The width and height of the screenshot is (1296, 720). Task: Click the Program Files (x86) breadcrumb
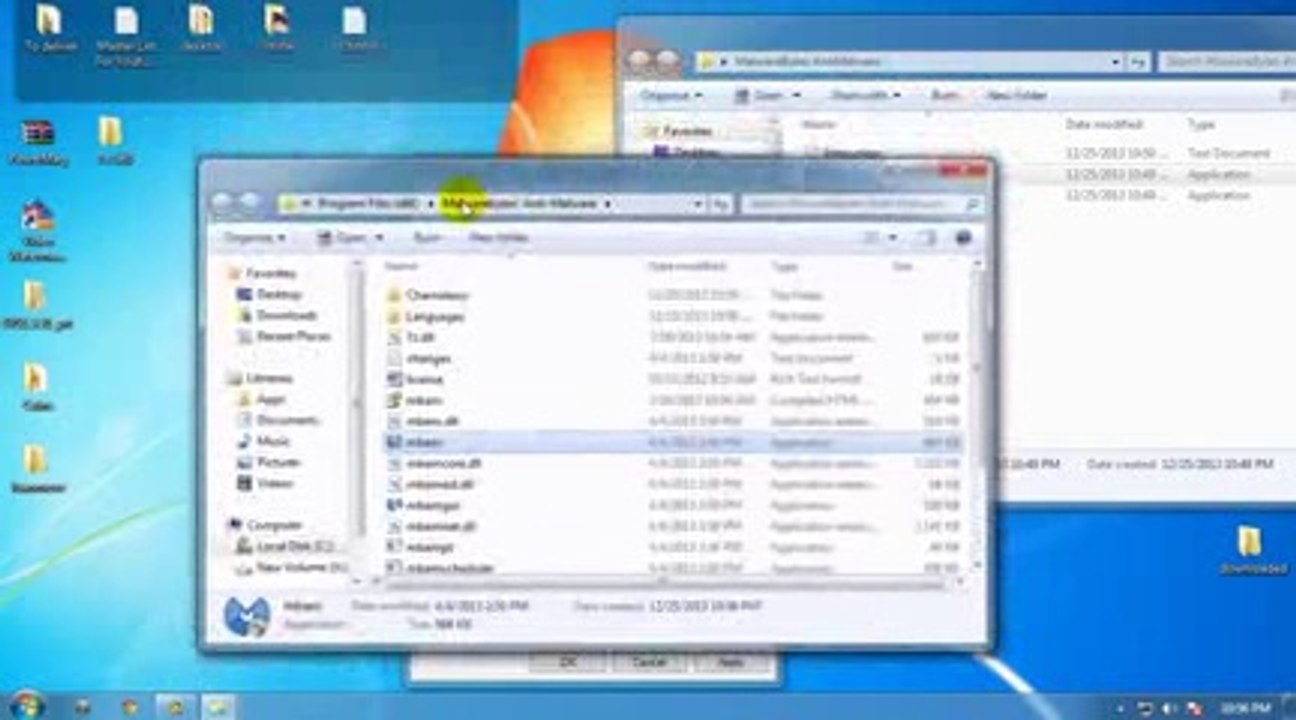tap(368, 204)
